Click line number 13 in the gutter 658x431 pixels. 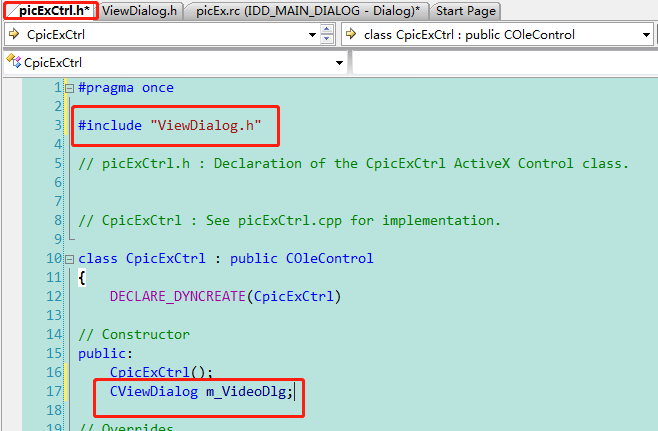(x=54, y=316)
